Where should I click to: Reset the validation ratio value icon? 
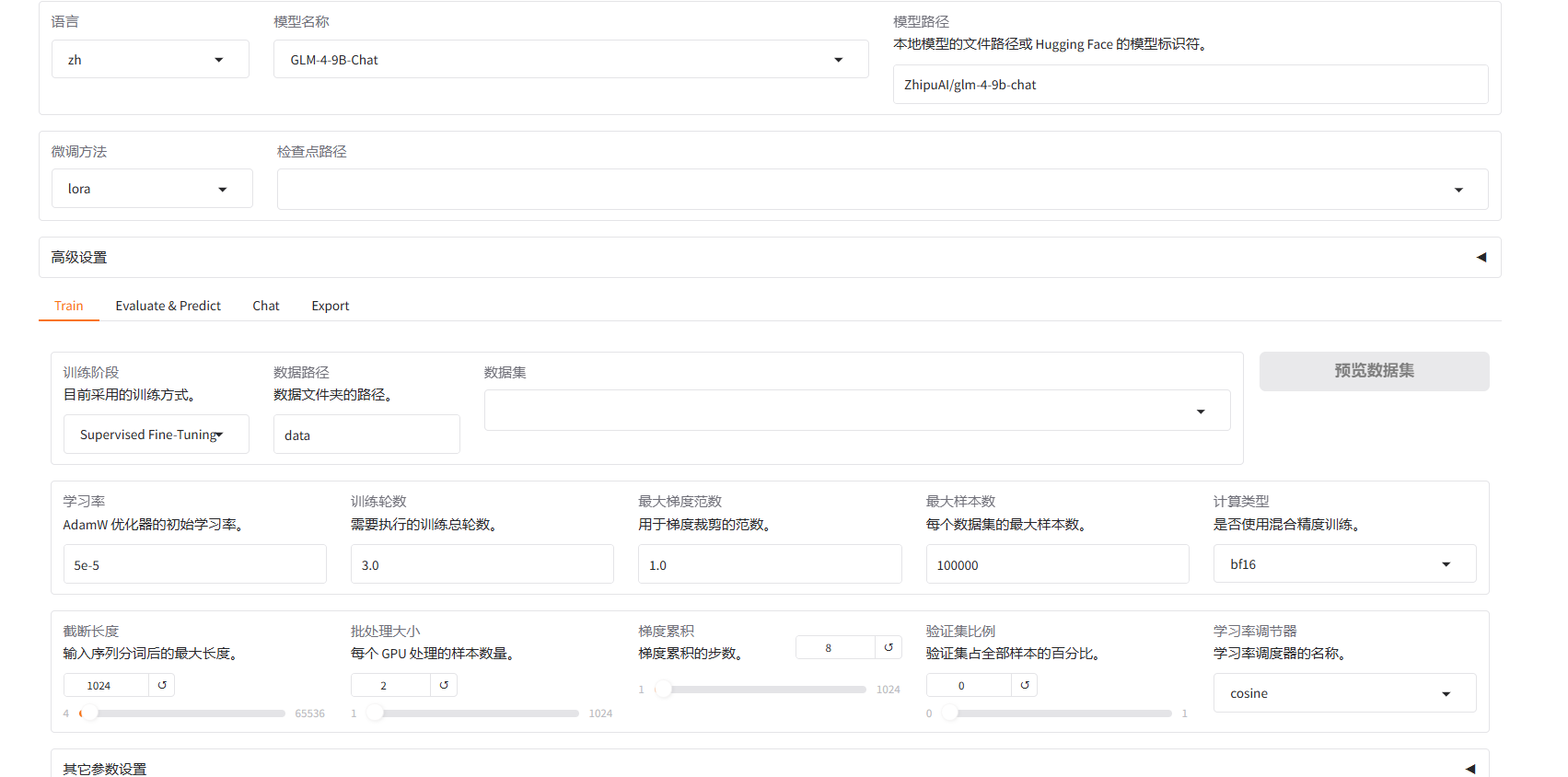point(1025,685)
